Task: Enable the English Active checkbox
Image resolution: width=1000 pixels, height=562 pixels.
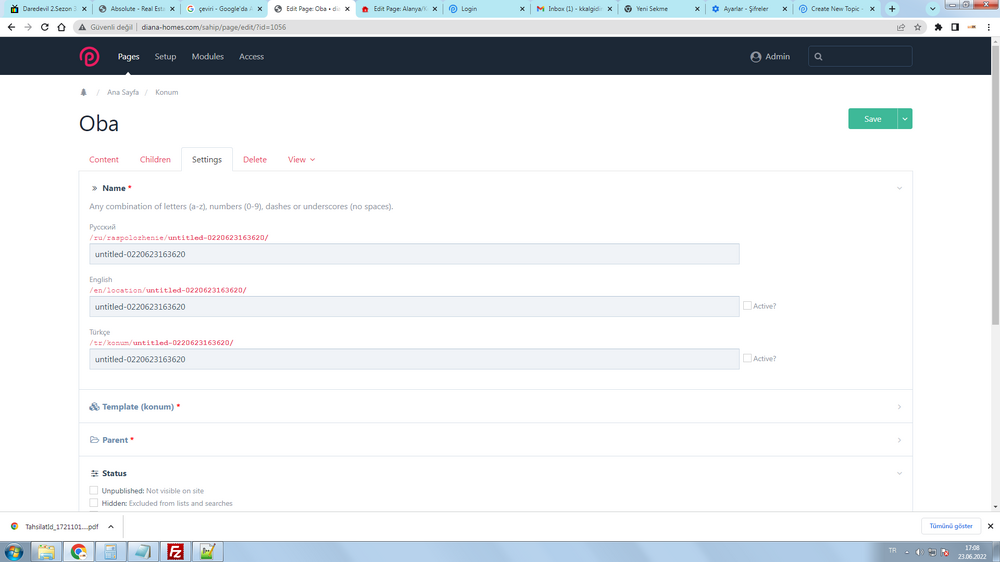Action: tap(747, 306)
